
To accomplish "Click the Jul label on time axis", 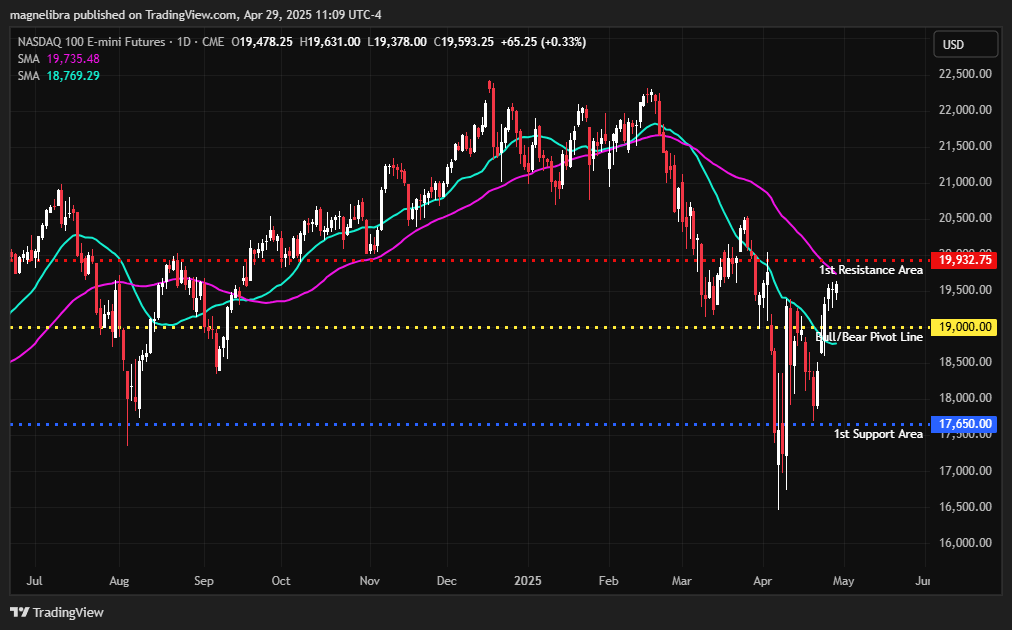I will point(35,581).
